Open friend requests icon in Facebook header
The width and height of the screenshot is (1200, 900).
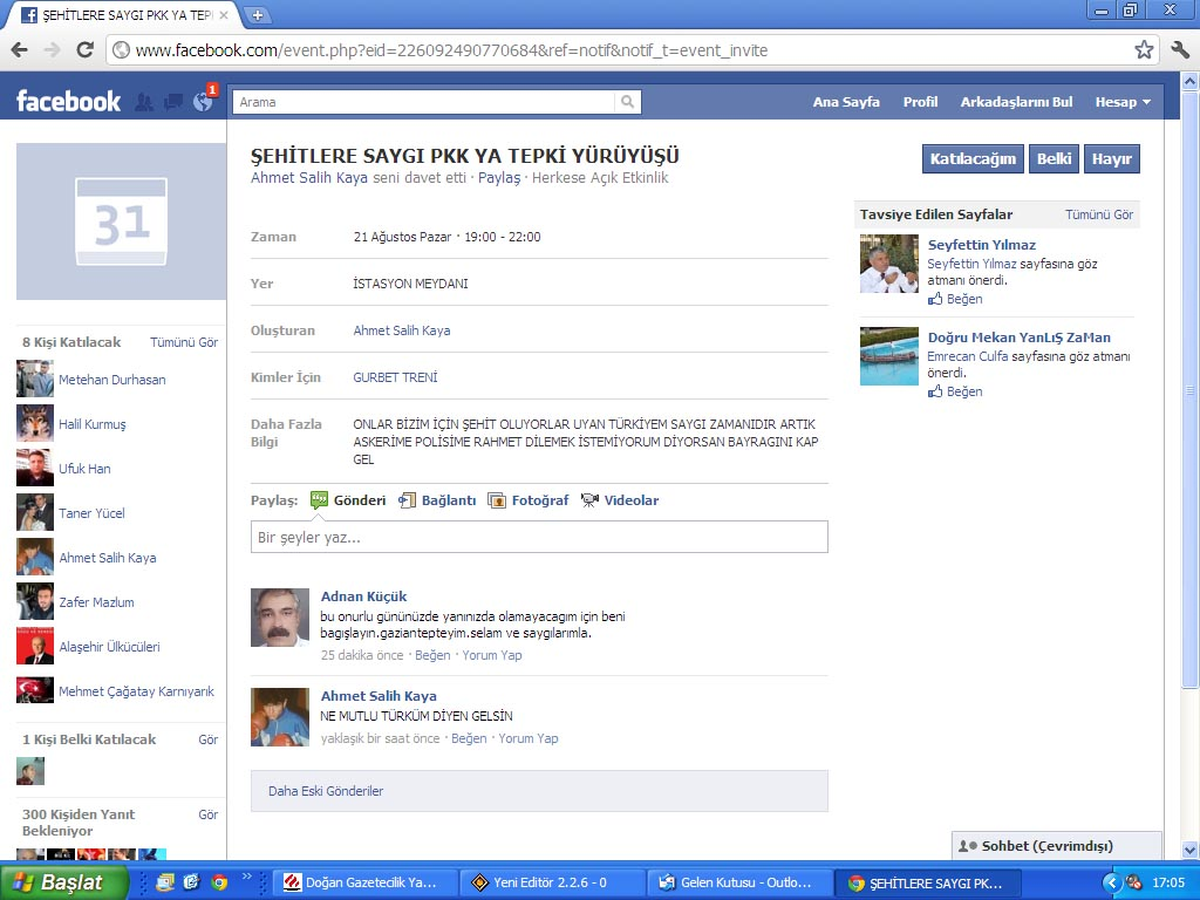click(144, 102)
